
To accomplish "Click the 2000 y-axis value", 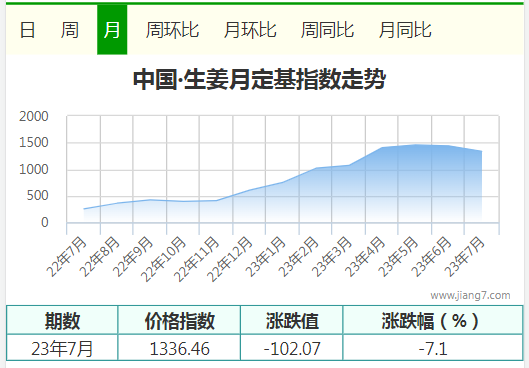I will click(34, 116).
